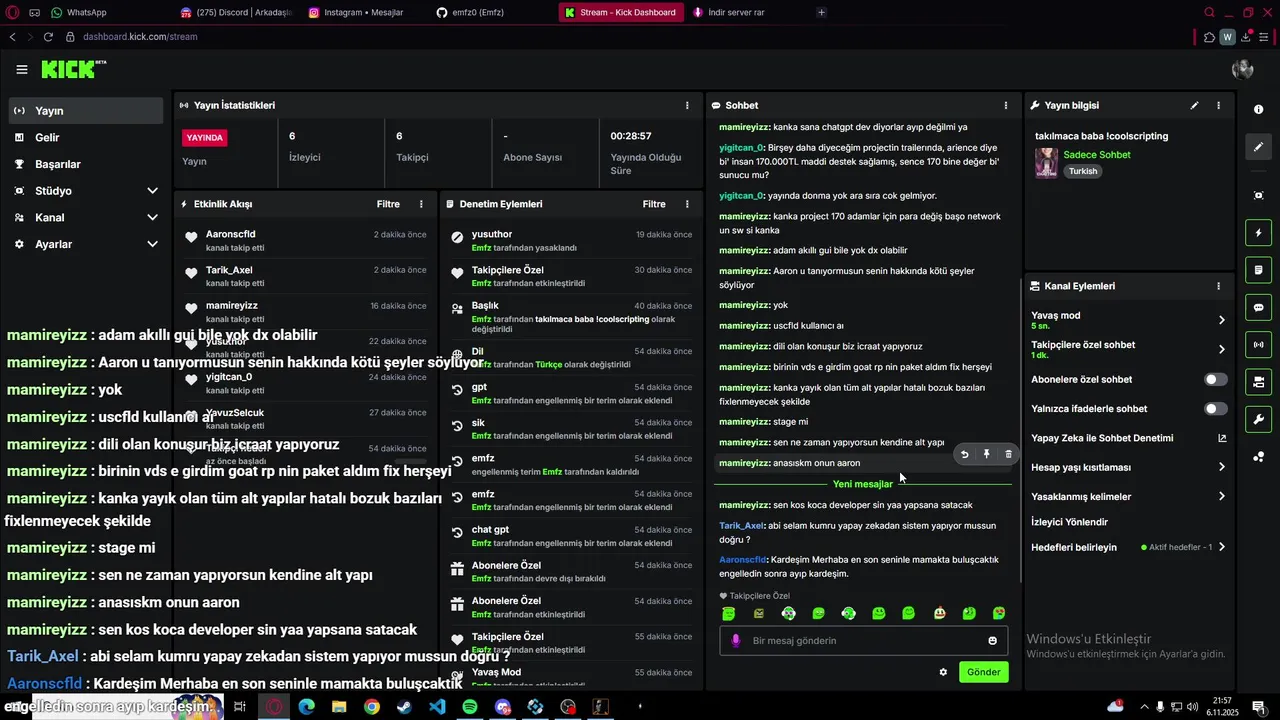Screen dimensions: 1280x720
Task: Open the info icon in the right sidebar
Action: 1258,109
